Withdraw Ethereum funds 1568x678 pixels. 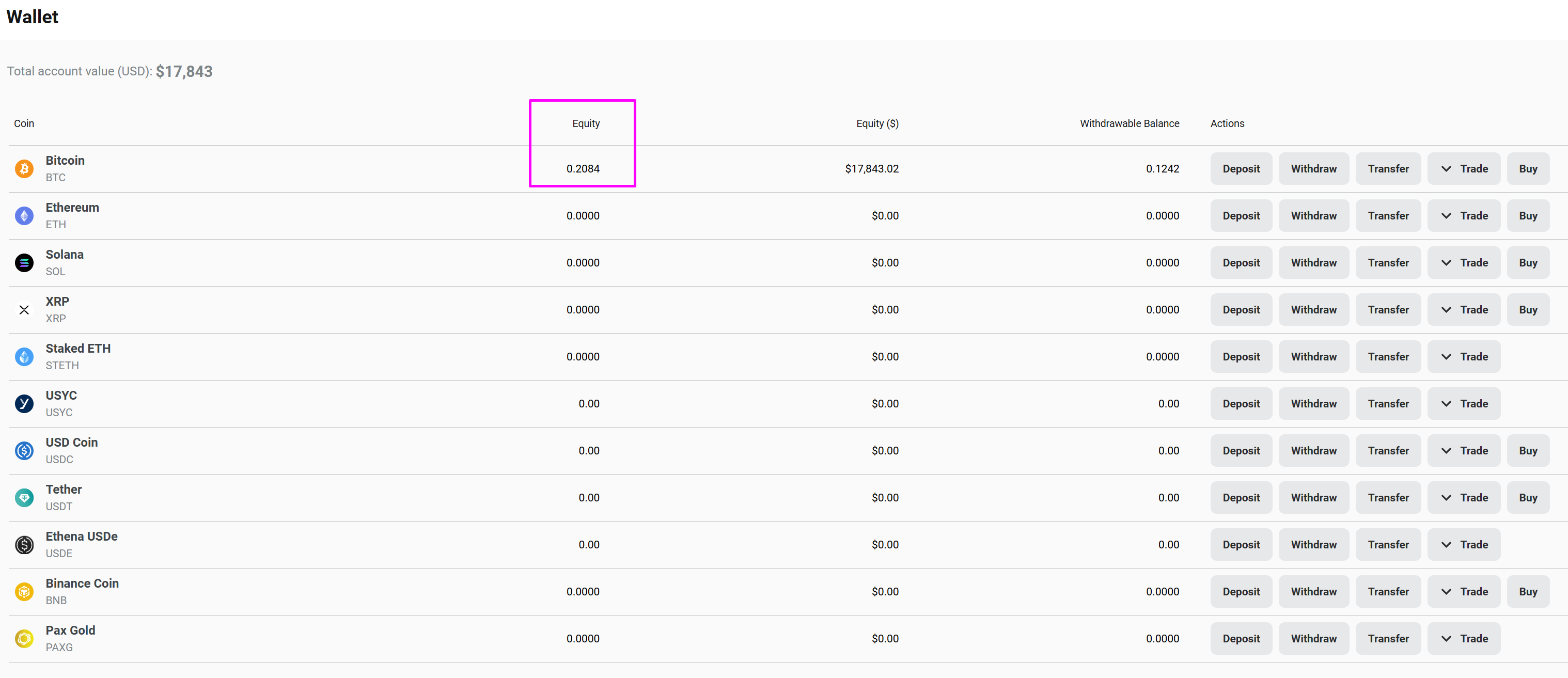1313,215
